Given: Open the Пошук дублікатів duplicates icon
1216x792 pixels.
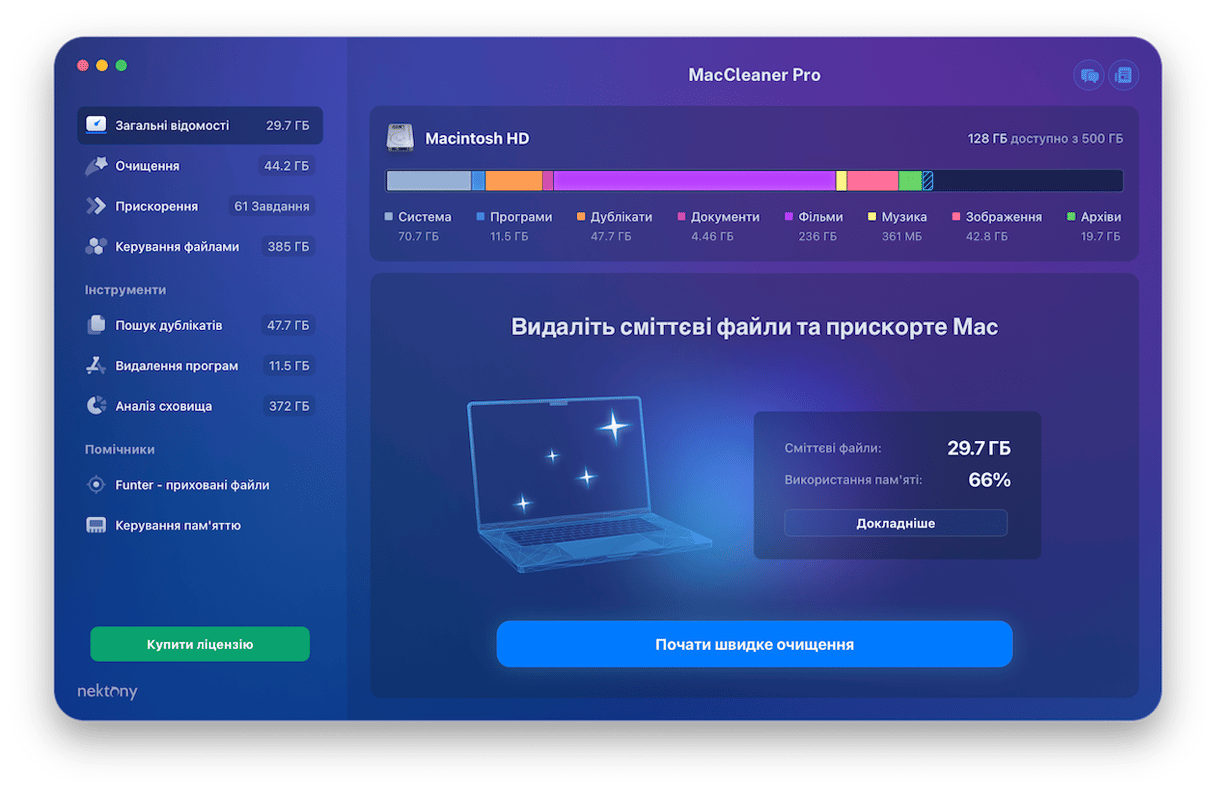Looking at the screenshot, I should 96,325.
